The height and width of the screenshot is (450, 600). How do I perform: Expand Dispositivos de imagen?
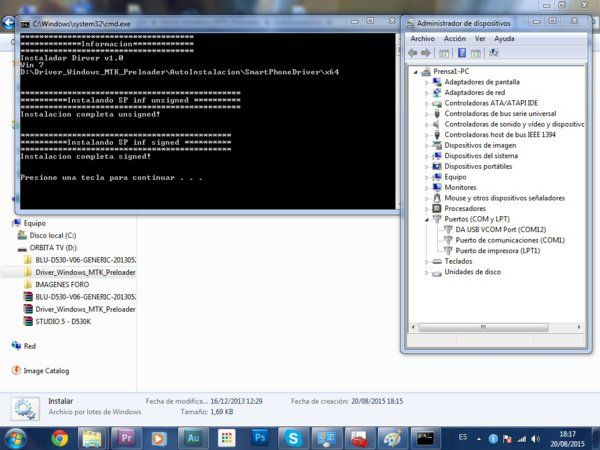pyautogui.click(x=426, y=146)
